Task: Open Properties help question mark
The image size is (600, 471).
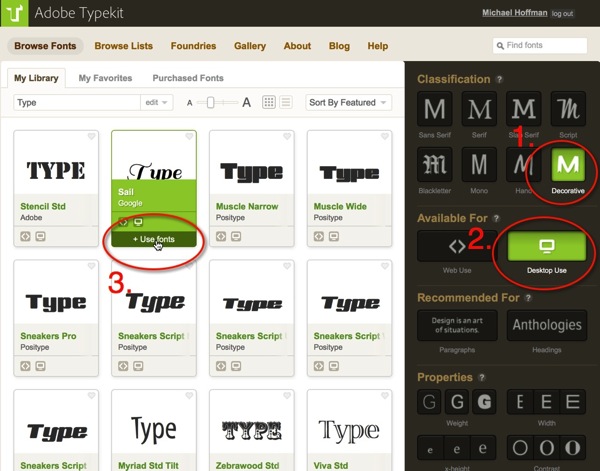Action: [482, 377]
